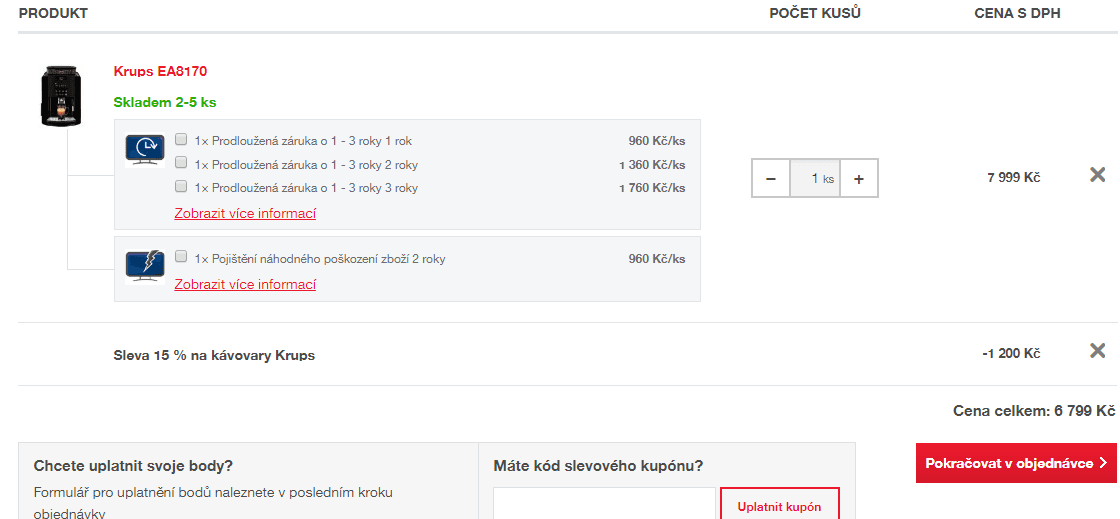Click the discount coupon code input field
This screenshot has width=1120, height=519.
point(604,503)
